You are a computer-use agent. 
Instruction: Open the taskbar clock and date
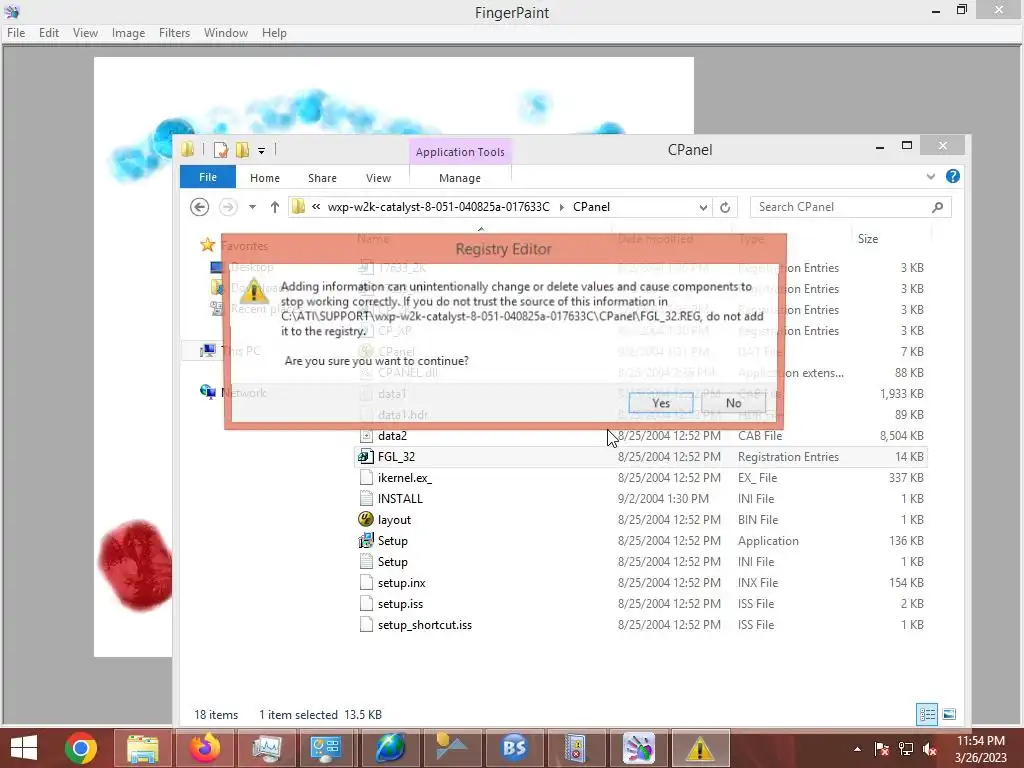980,749
